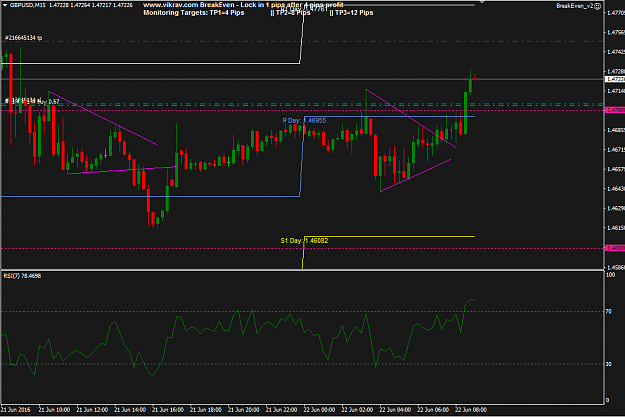Click the 21 Jun 16:00 time label
This screenshot has height=417, width=625.
(168, 409)
